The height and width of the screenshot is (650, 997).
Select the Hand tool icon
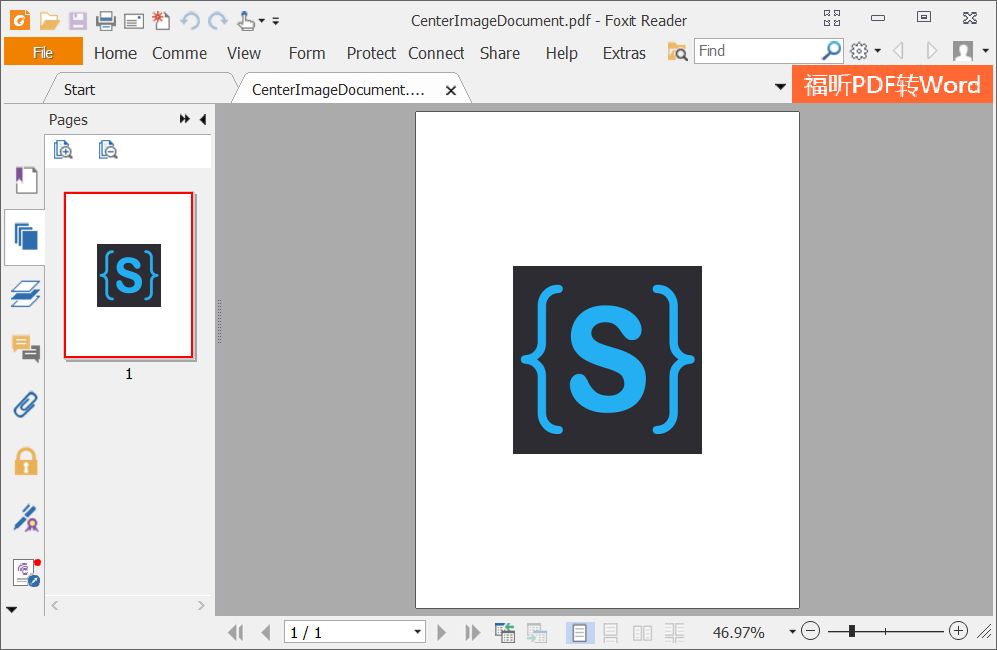coord(246,21)
